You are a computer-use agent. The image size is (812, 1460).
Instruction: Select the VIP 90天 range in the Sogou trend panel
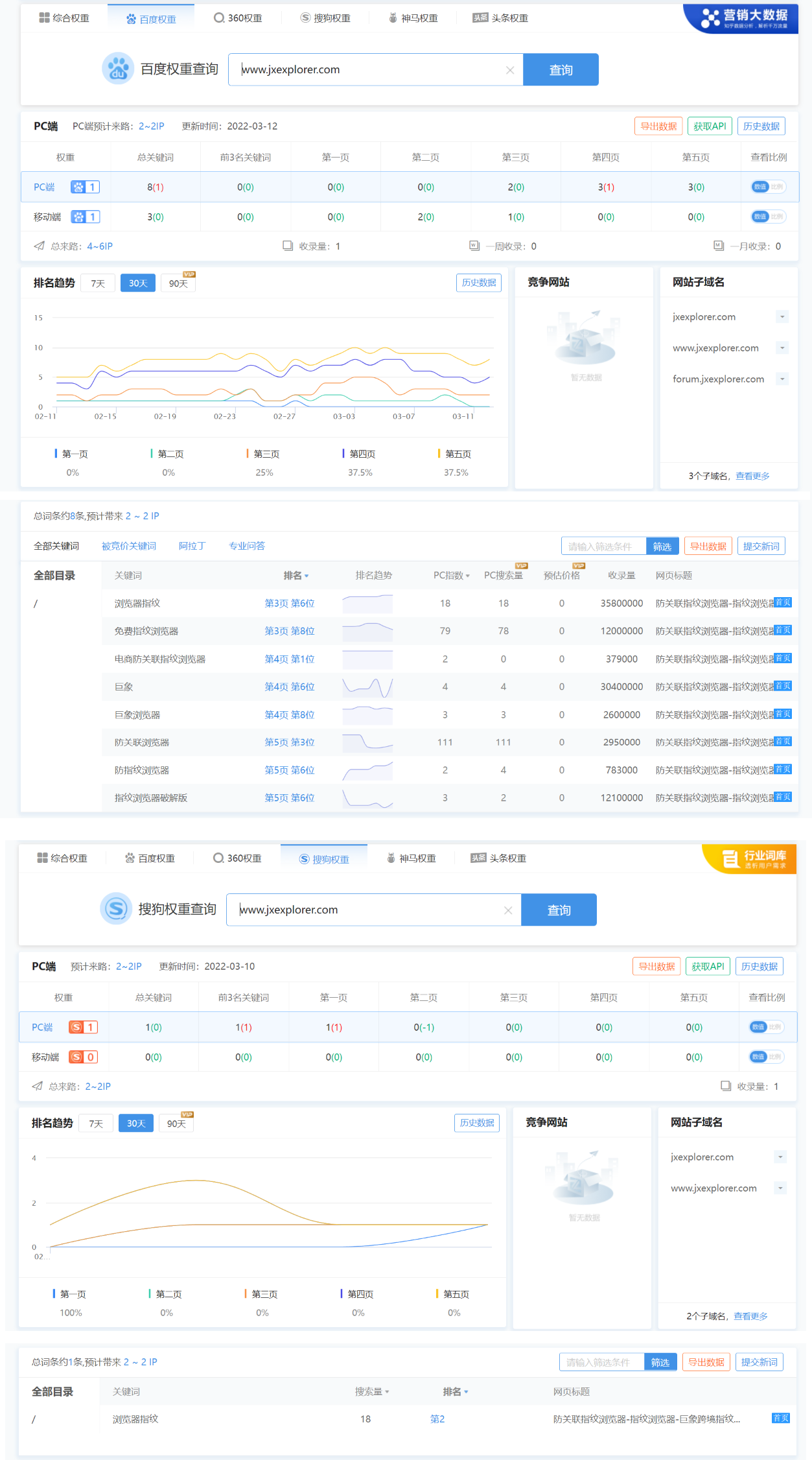pos(176,1123)
